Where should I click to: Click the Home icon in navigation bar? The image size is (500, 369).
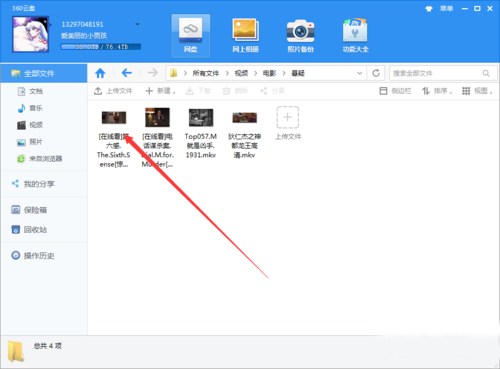[100, 73]
